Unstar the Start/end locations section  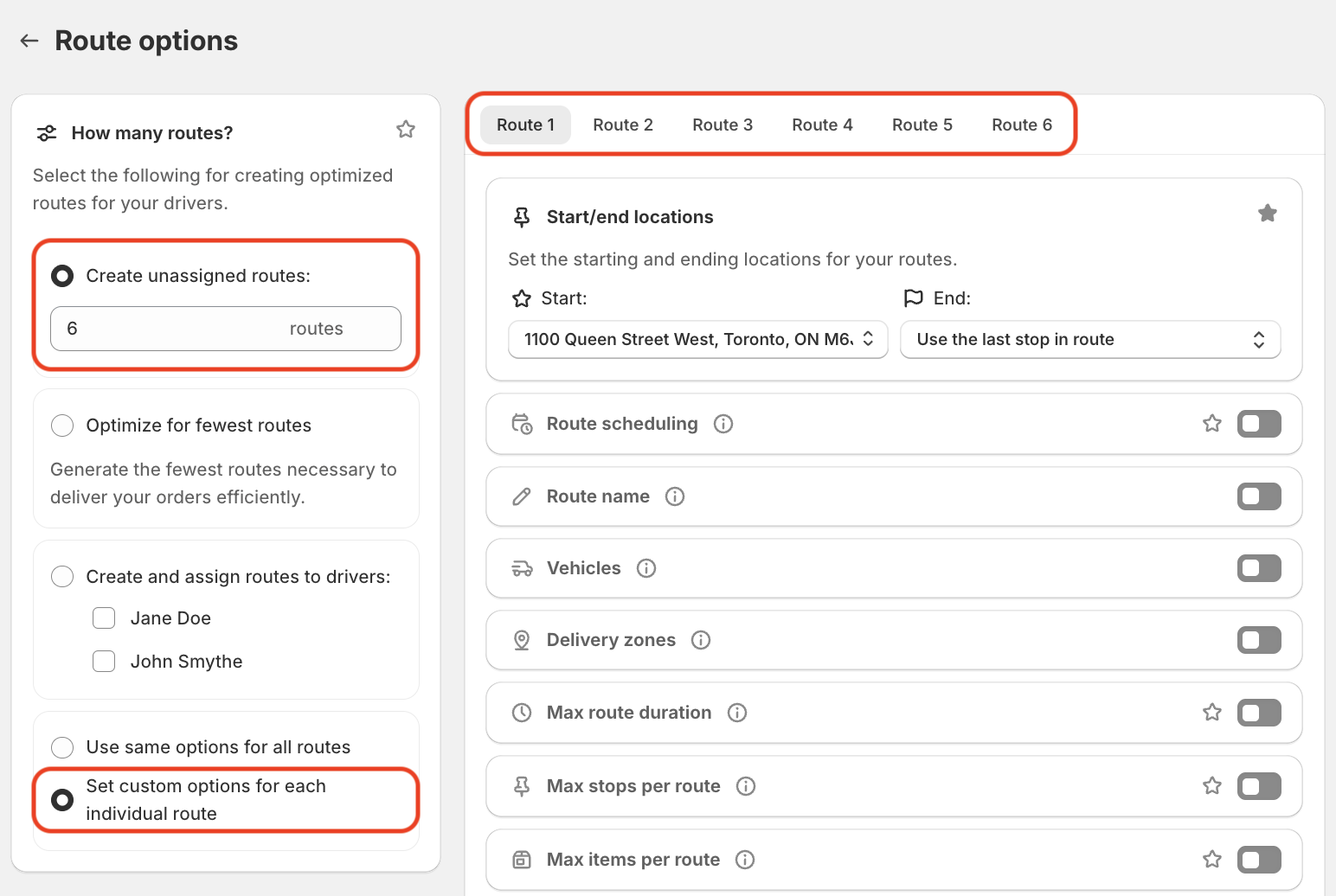coord(1267,214)
